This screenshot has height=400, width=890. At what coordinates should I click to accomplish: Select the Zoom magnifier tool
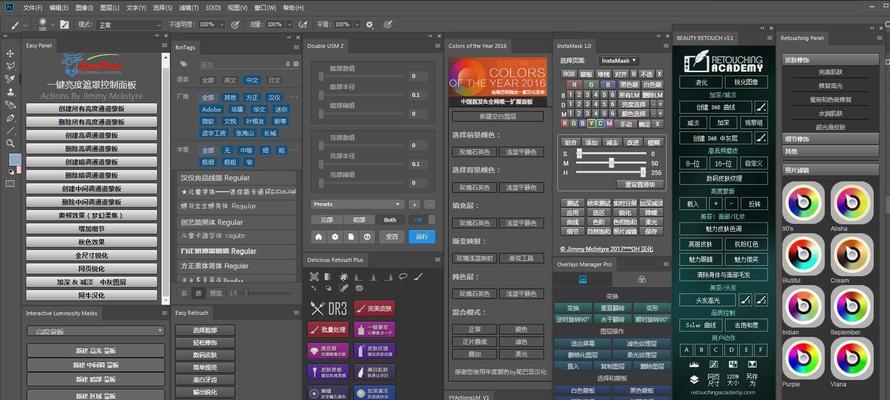point(10,144)
